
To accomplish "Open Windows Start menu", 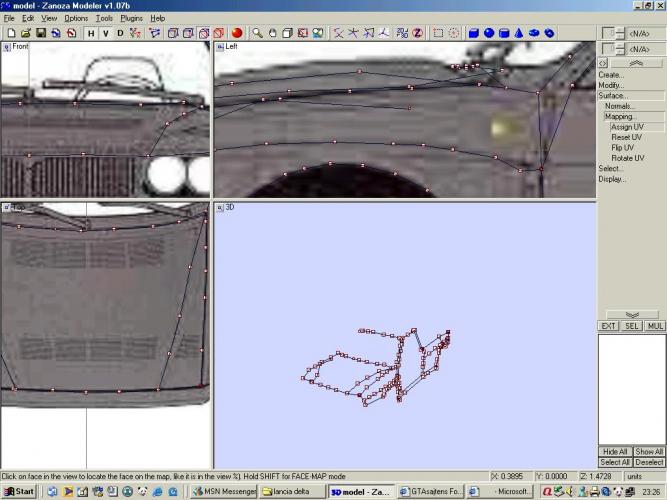I will coord(18,492).
